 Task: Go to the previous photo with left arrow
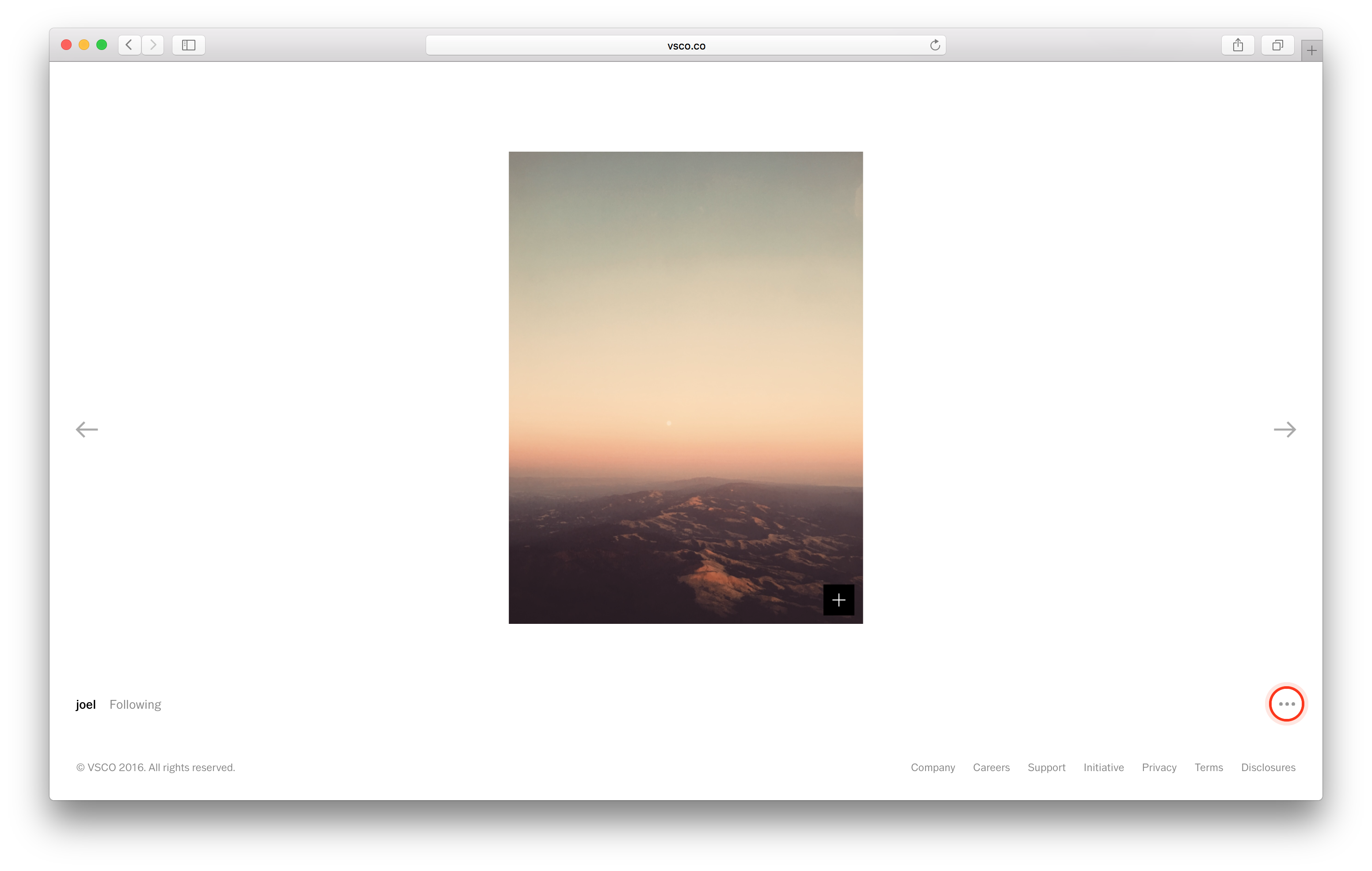coord(87,429)
